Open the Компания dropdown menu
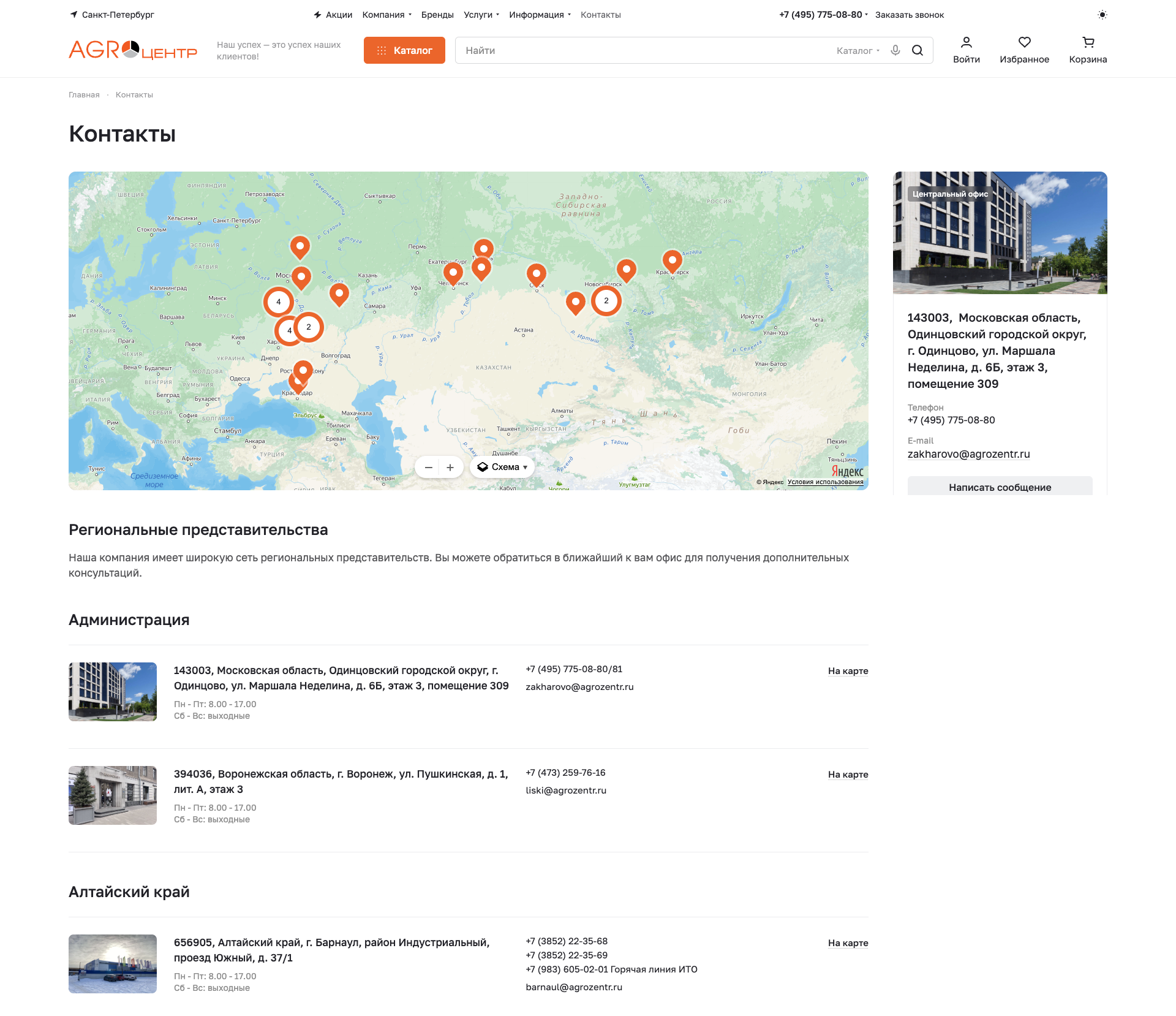The height and width of the screenshot is (1016, 1176). click(x=383, y=15)
